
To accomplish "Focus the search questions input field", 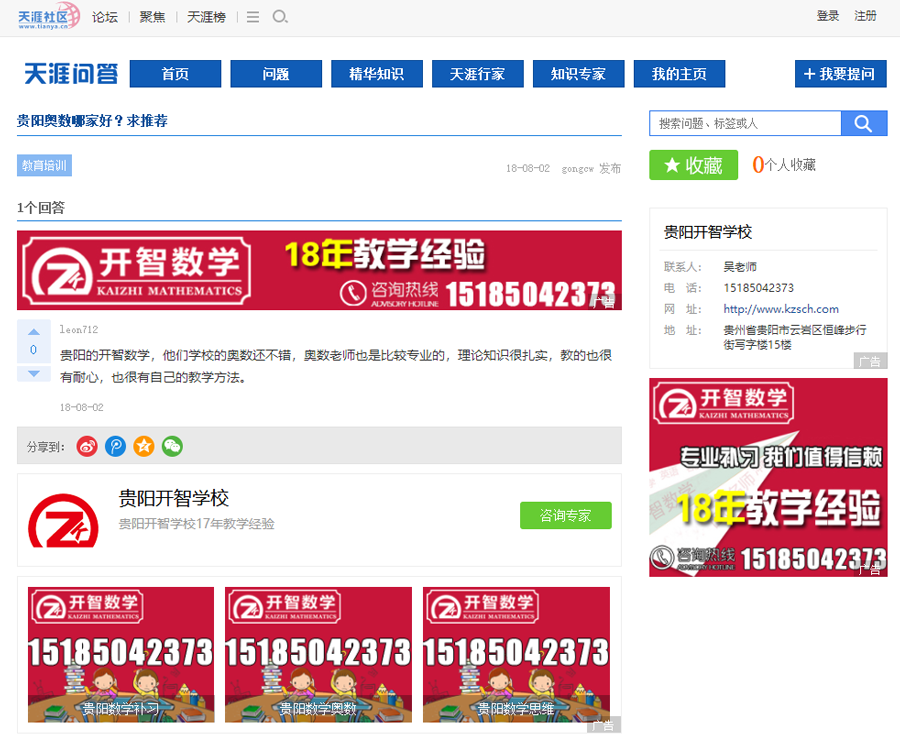I will click(x=745, y=123).
